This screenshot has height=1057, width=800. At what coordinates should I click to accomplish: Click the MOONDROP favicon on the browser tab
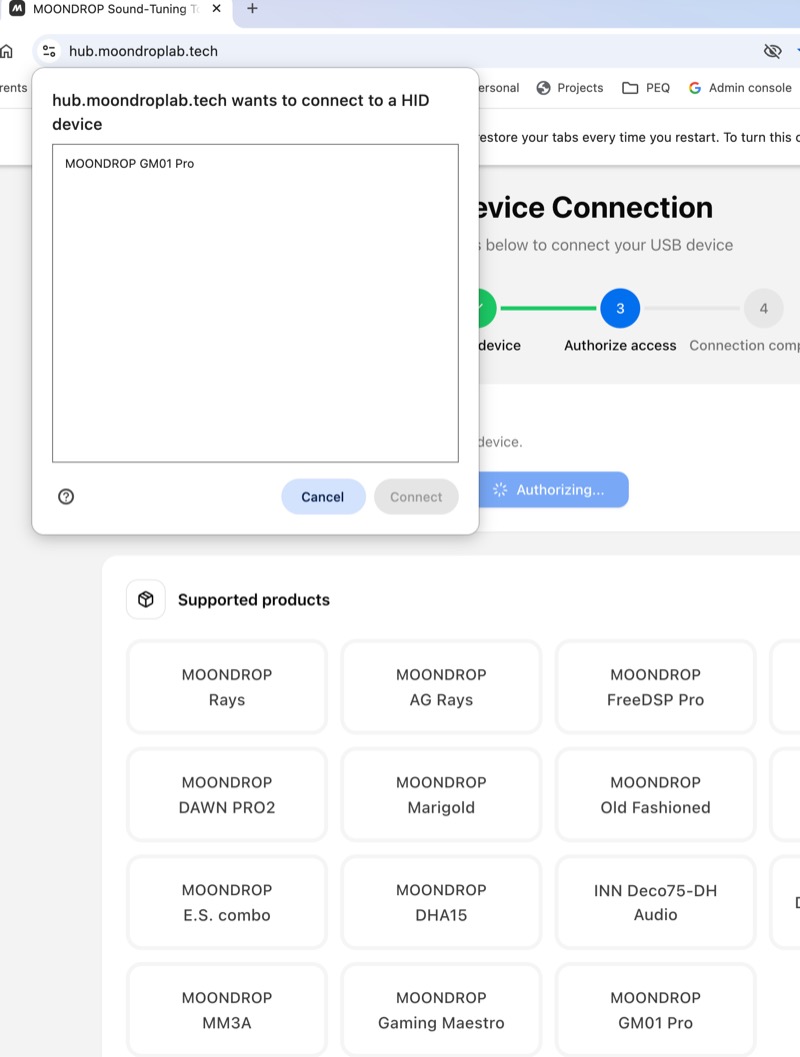(x=17, y=9)
